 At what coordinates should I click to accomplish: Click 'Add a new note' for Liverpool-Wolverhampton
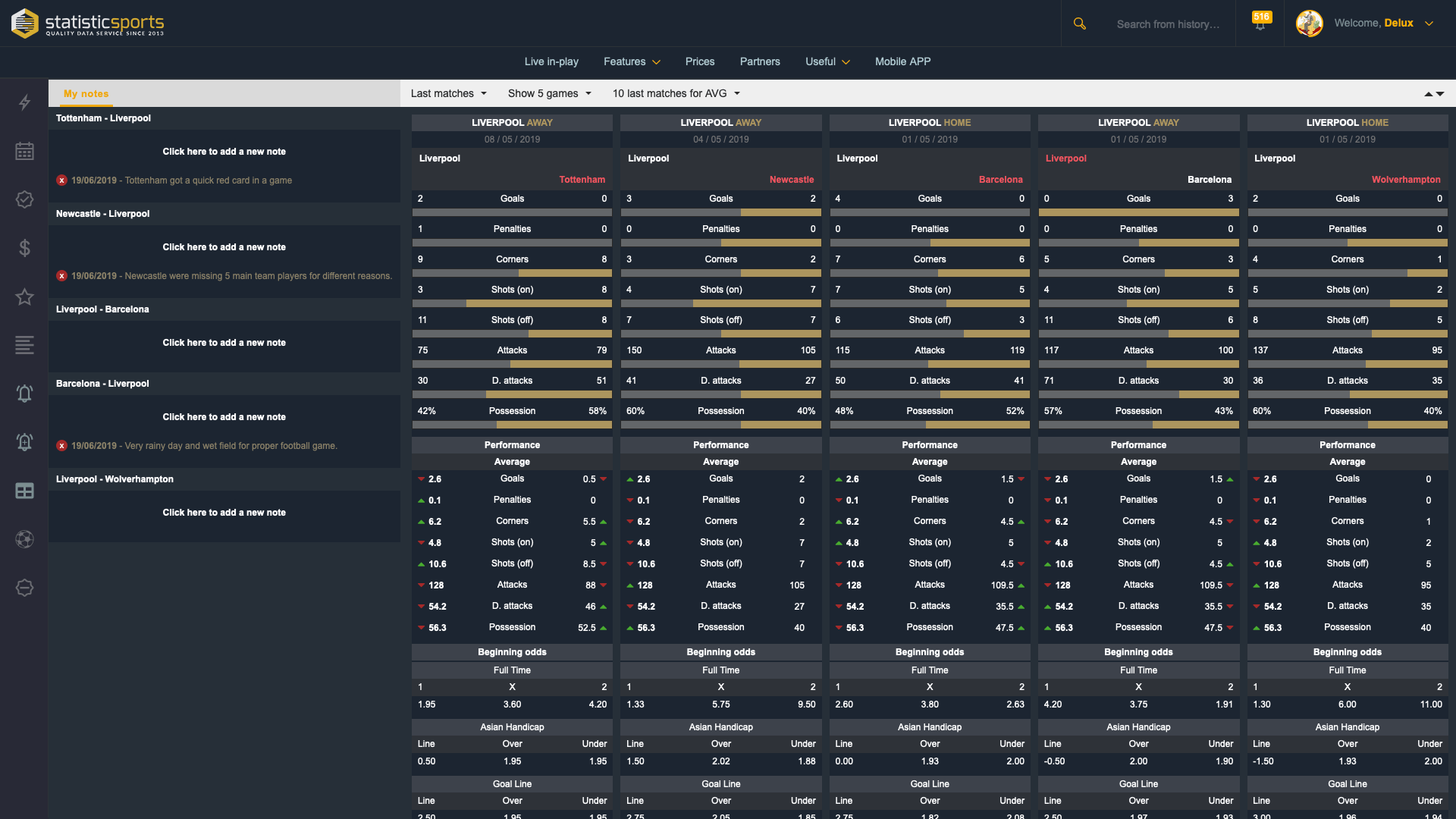[x=224, y=511]
